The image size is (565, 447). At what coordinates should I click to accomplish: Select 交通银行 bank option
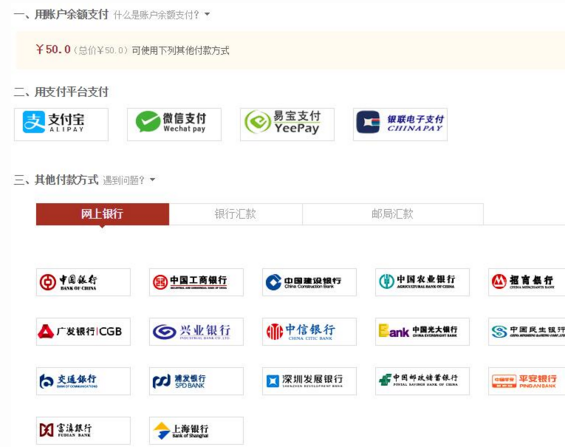click(x=83, y=381)
